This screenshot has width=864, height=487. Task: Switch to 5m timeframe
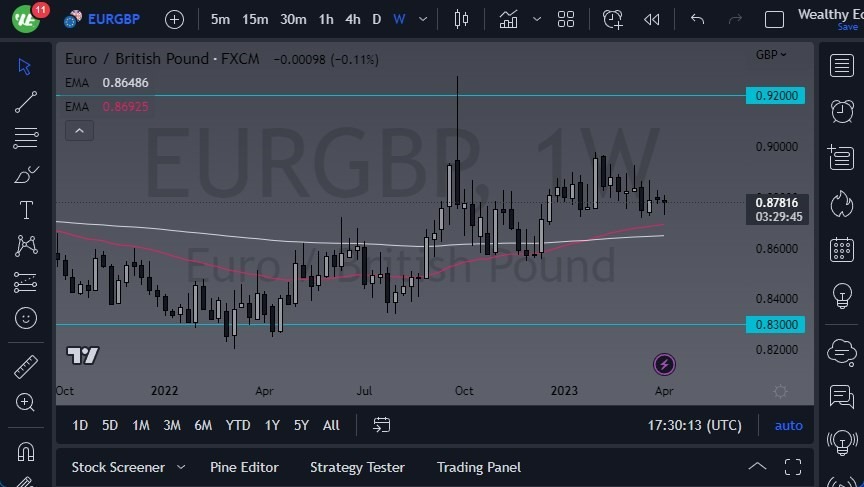tap(220, 19)
